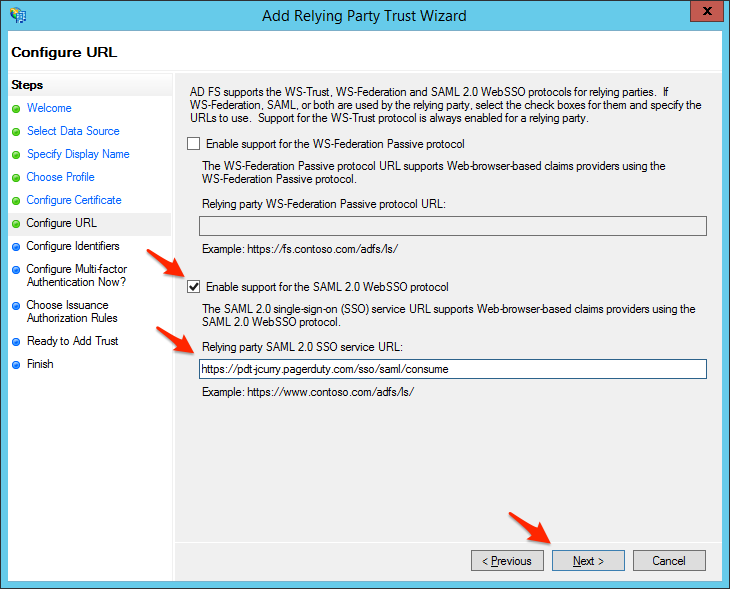Viewport: 730px width, 589px height.
Task: Go to Specify Display Name step
Action: click(x=78, y=154)
